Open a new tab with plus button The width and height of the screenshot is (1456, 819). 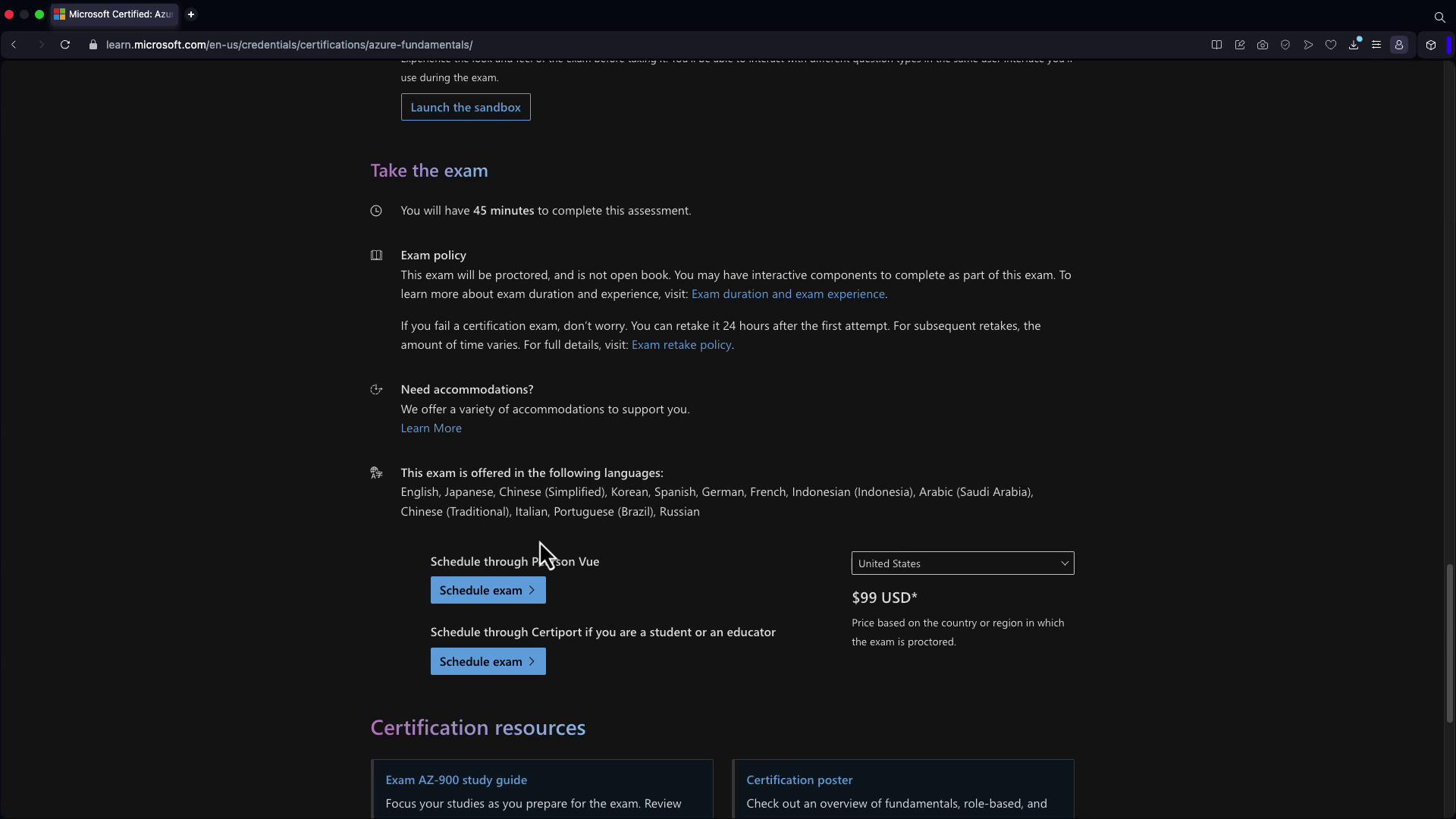(191, 14)
